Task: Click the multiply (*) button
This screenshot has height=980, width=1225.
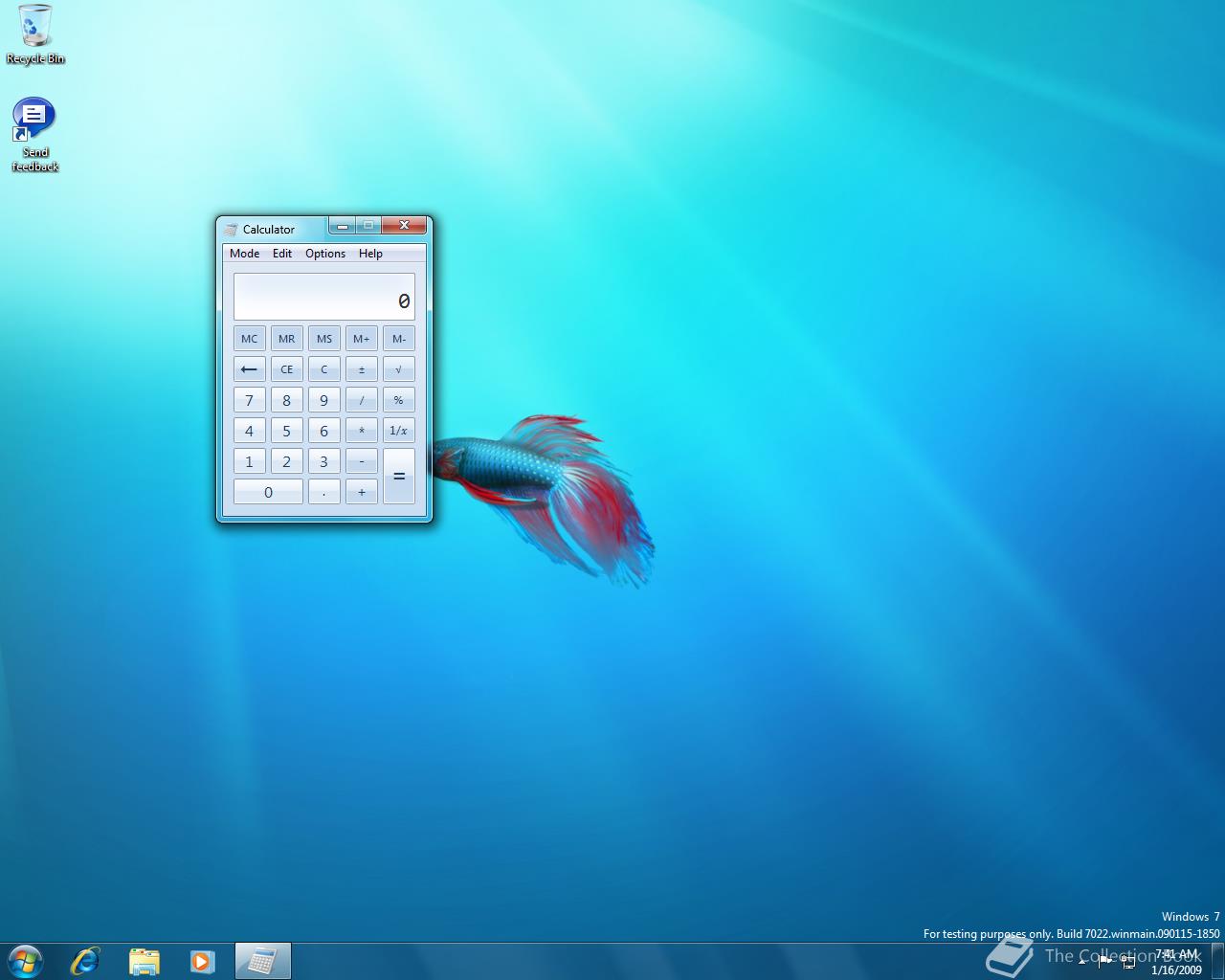Action: tap(362, 431)
